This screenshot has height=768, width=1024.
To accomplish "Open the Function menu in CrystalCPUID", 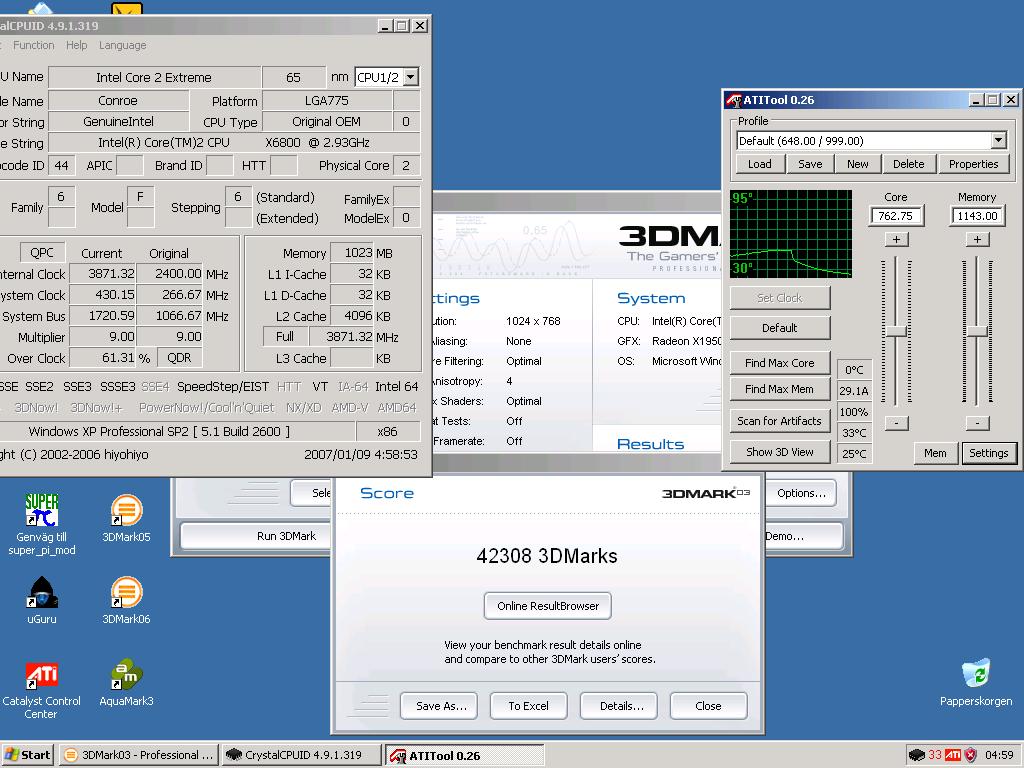I will pyautogui.click(x=33, y=45).
